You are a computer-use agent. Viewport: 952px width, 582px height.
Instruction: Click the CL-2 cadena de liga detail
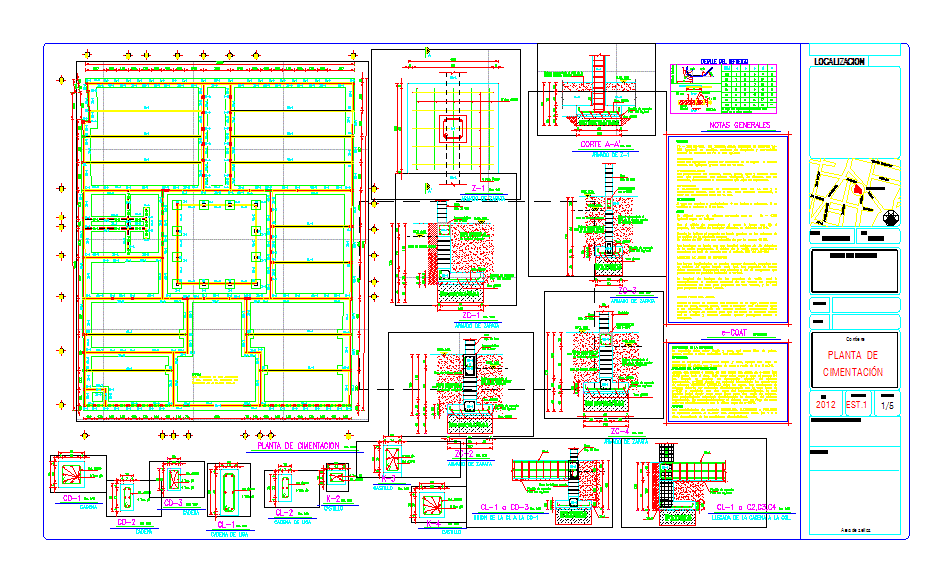[285, 488]
